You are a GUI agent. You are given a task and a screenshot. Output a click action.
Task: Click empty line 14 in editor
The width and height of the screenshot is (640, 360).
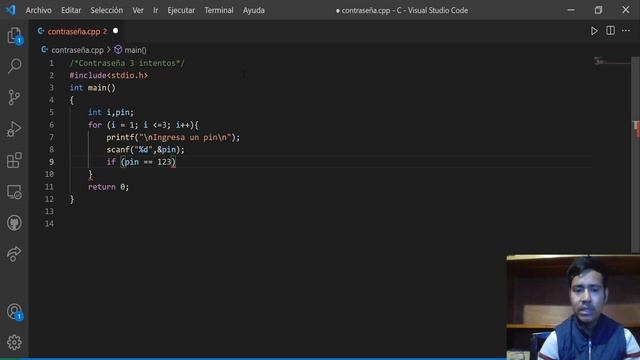(x=331, y=224)
